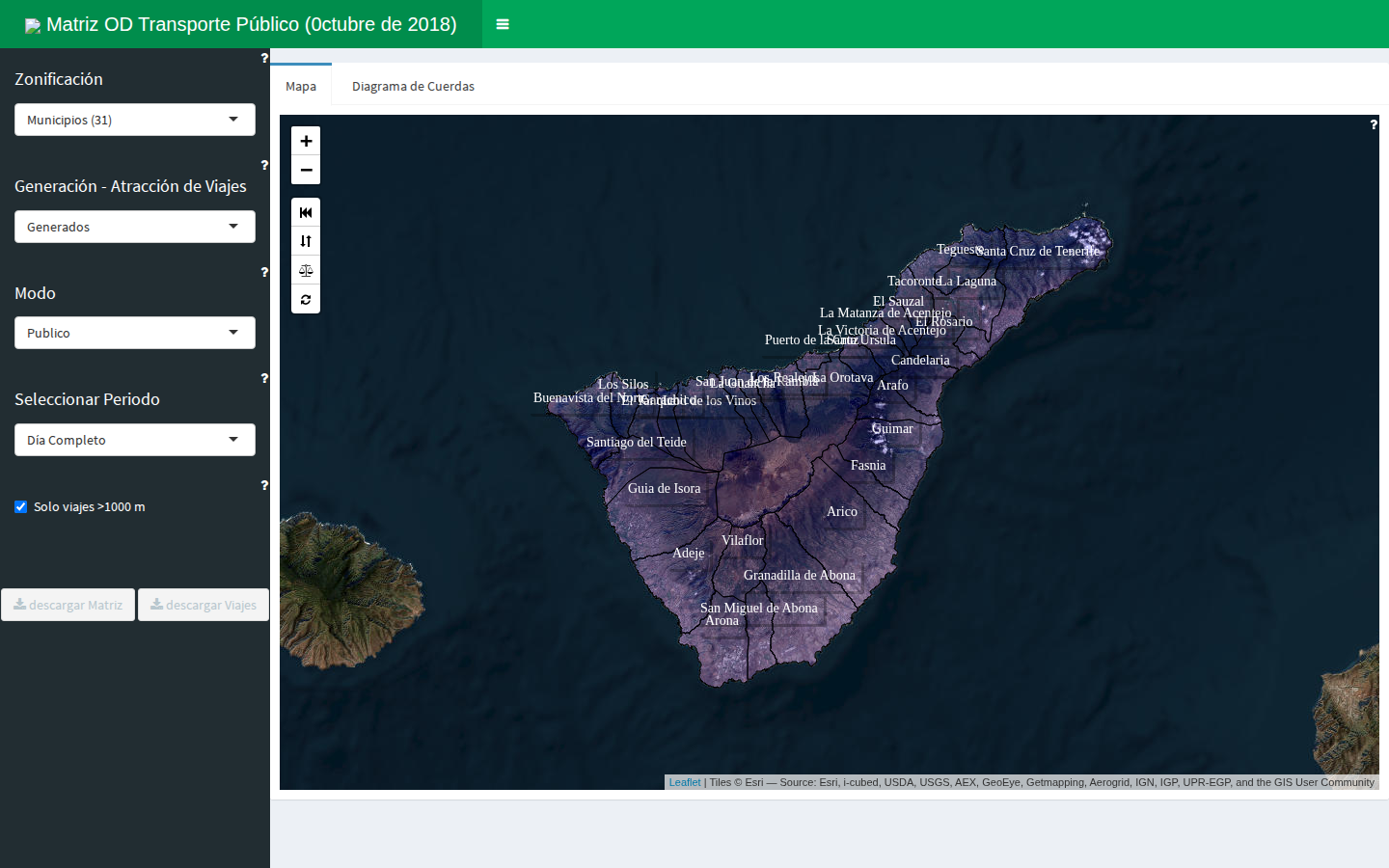Uncheck Solo viajes >1000 m checkbox

pyautogui.click(x=20, y=506)
